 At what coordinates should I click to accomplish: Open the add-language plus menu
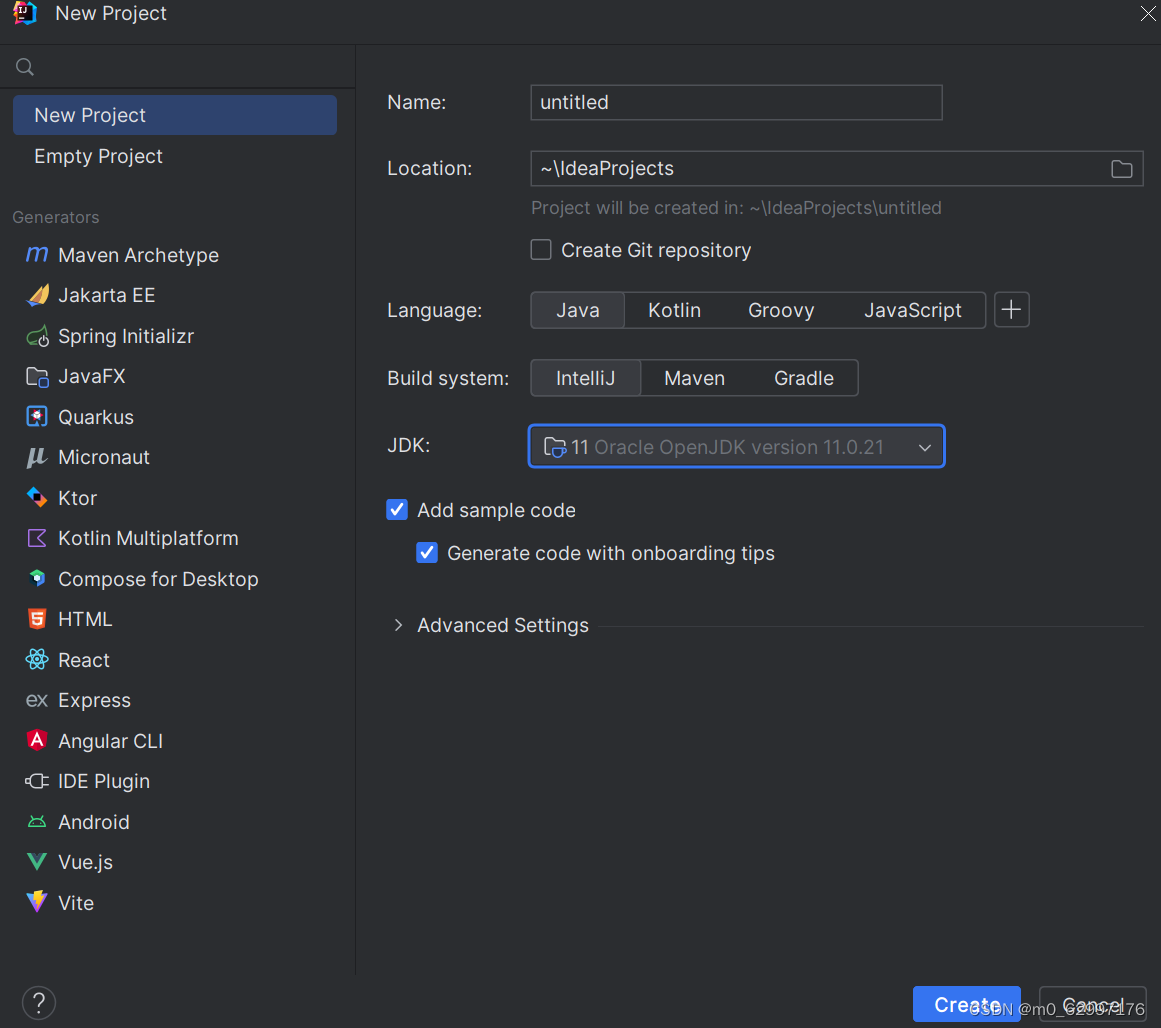[1011, 310]
